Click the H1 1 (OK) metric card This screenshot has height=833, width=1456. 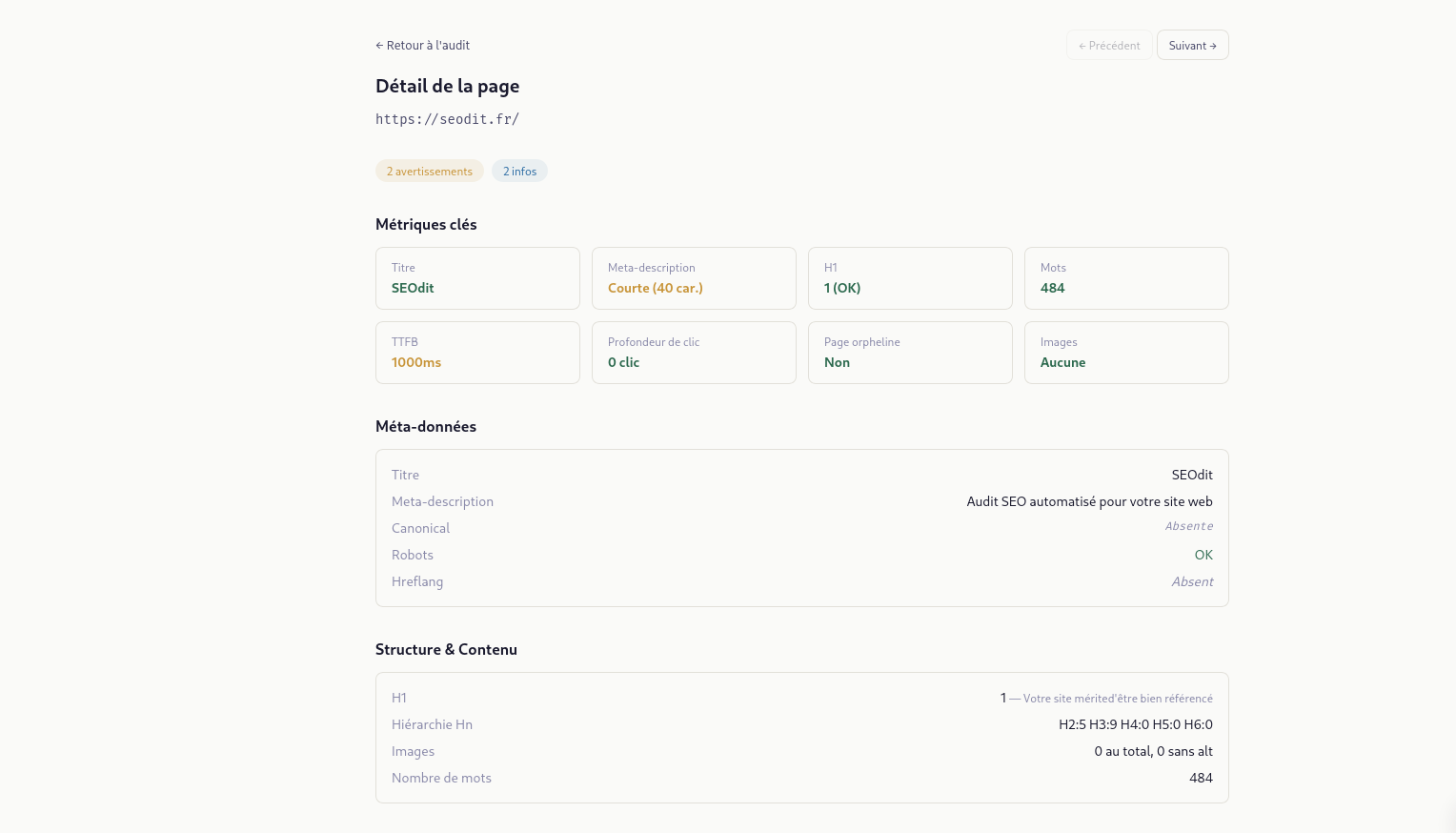tap(910, 278)
